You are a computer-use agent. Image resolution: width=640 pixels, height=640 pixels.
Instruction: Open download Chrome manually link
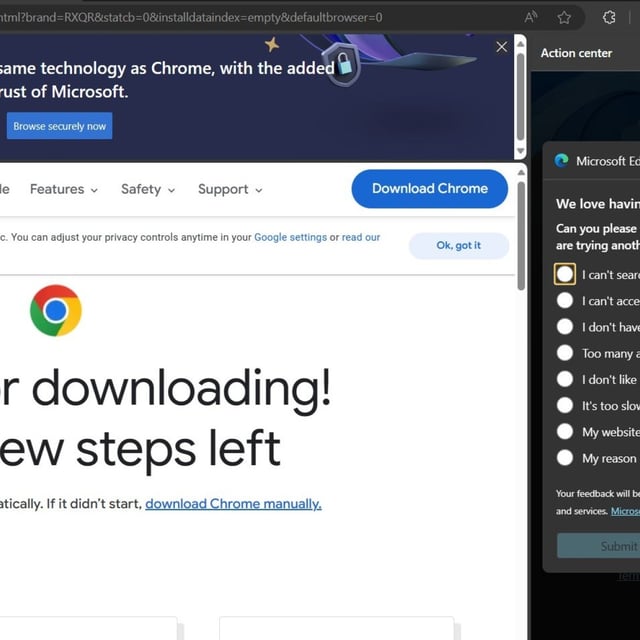click(x=233, y=504)
